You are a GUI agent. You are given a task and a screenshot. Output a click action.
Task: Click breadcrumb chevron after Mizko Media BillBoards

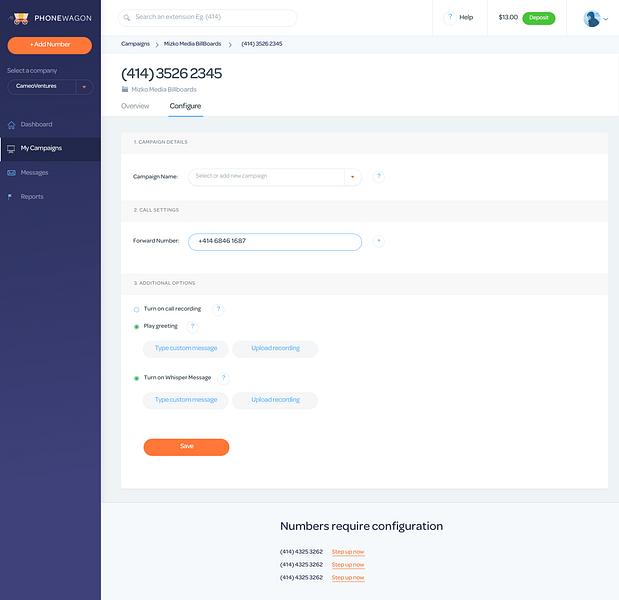coord(230,45)
